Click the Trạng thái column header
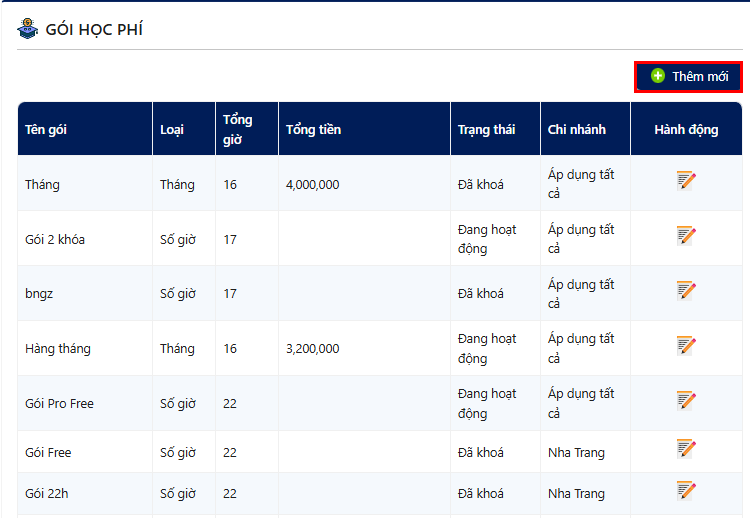 [486, 130]
